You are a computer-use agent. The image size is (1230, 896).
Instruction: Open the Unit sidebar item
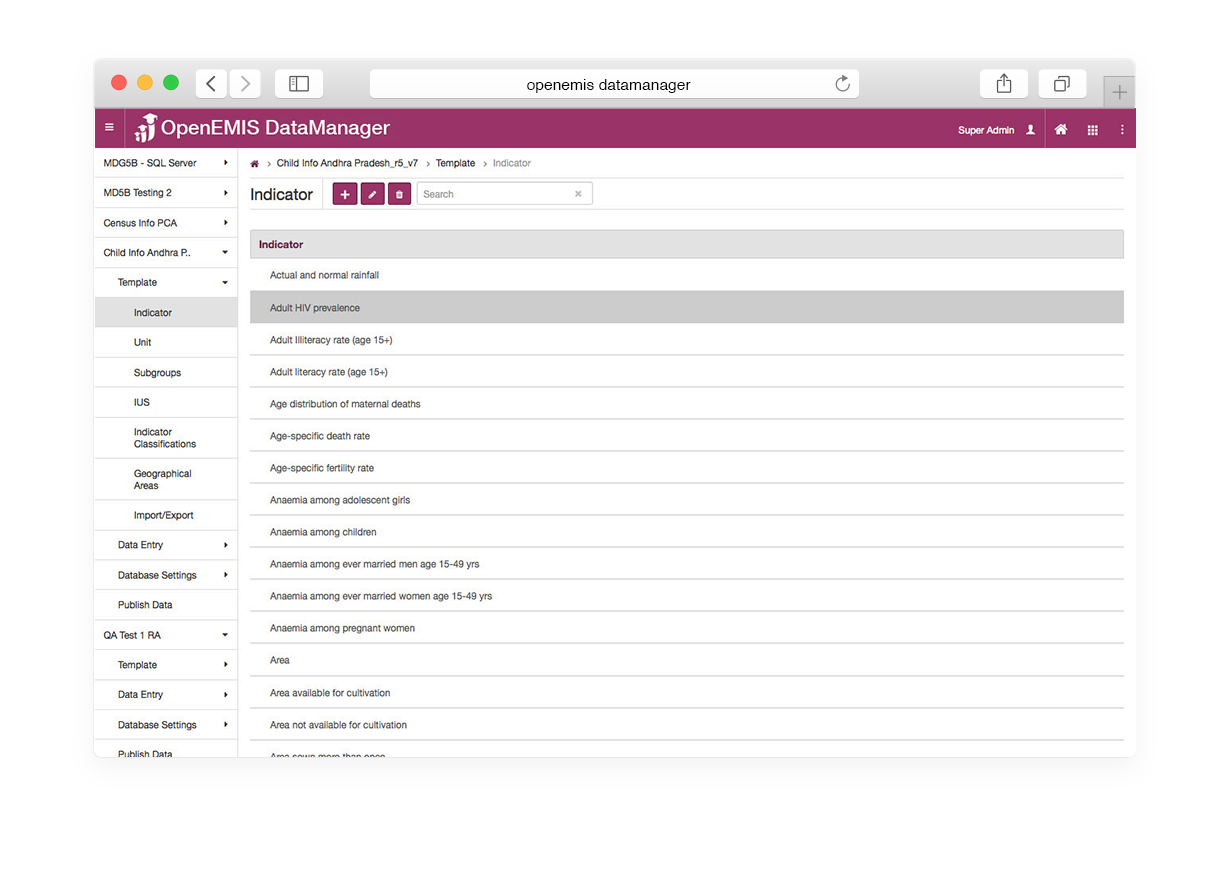click(x=166, y=343)
